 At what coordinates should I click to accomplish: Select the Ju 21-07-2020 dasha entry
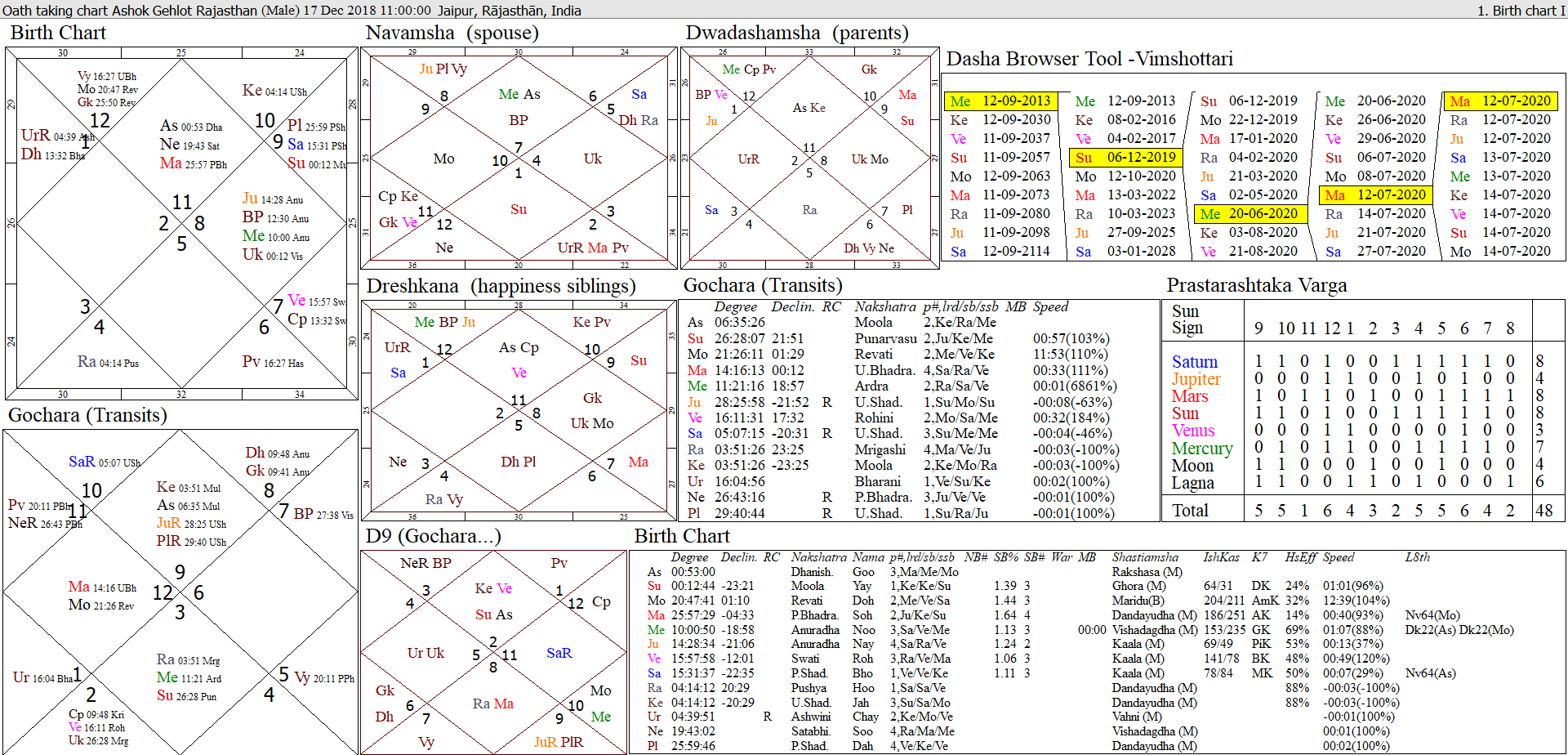point(1375,232)
